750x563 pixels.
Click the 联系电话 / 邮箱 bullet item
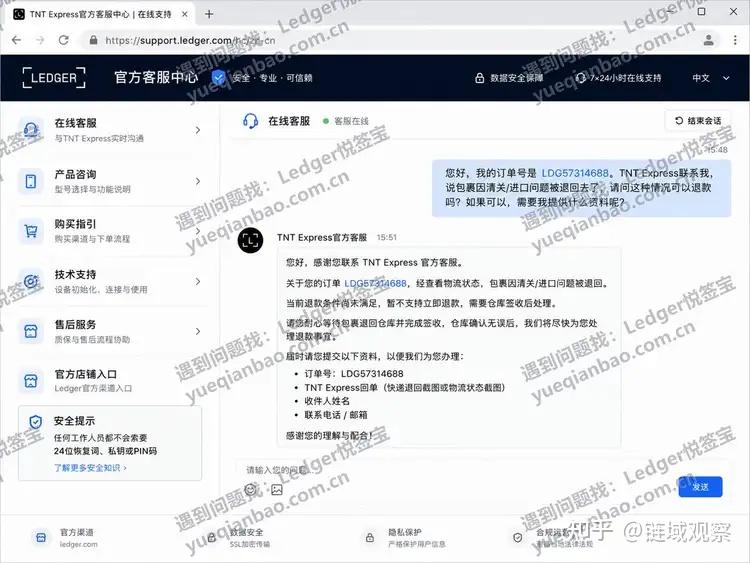(x=336, y=415)
